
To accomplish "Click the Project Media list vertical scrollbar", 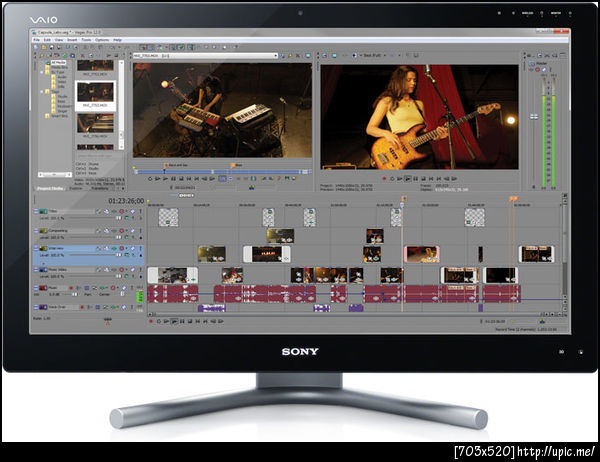I will coord(121,104).
